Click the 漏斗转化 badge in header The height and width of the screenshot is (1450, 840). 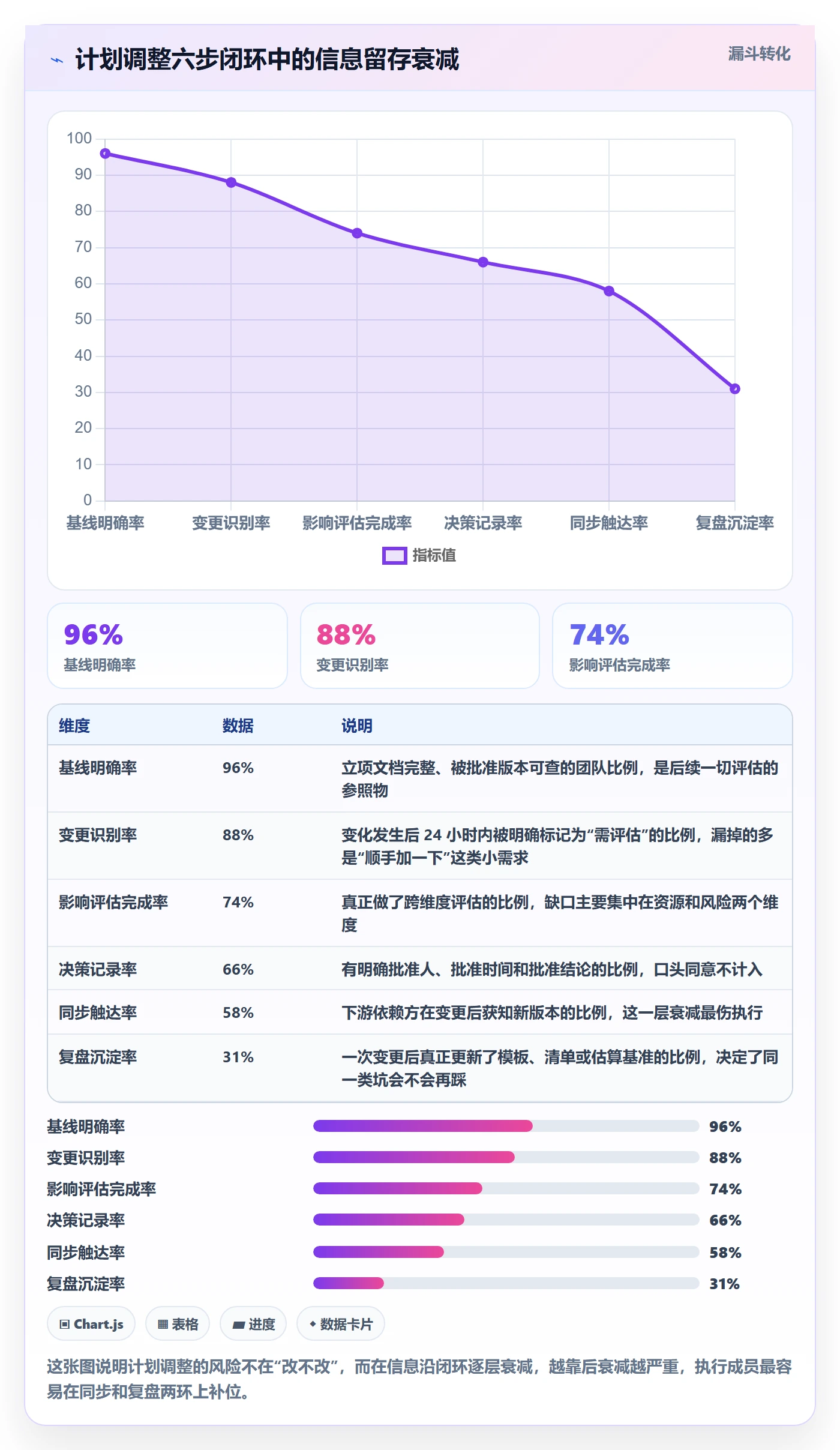pyautogui.click(x=759, y=54)
